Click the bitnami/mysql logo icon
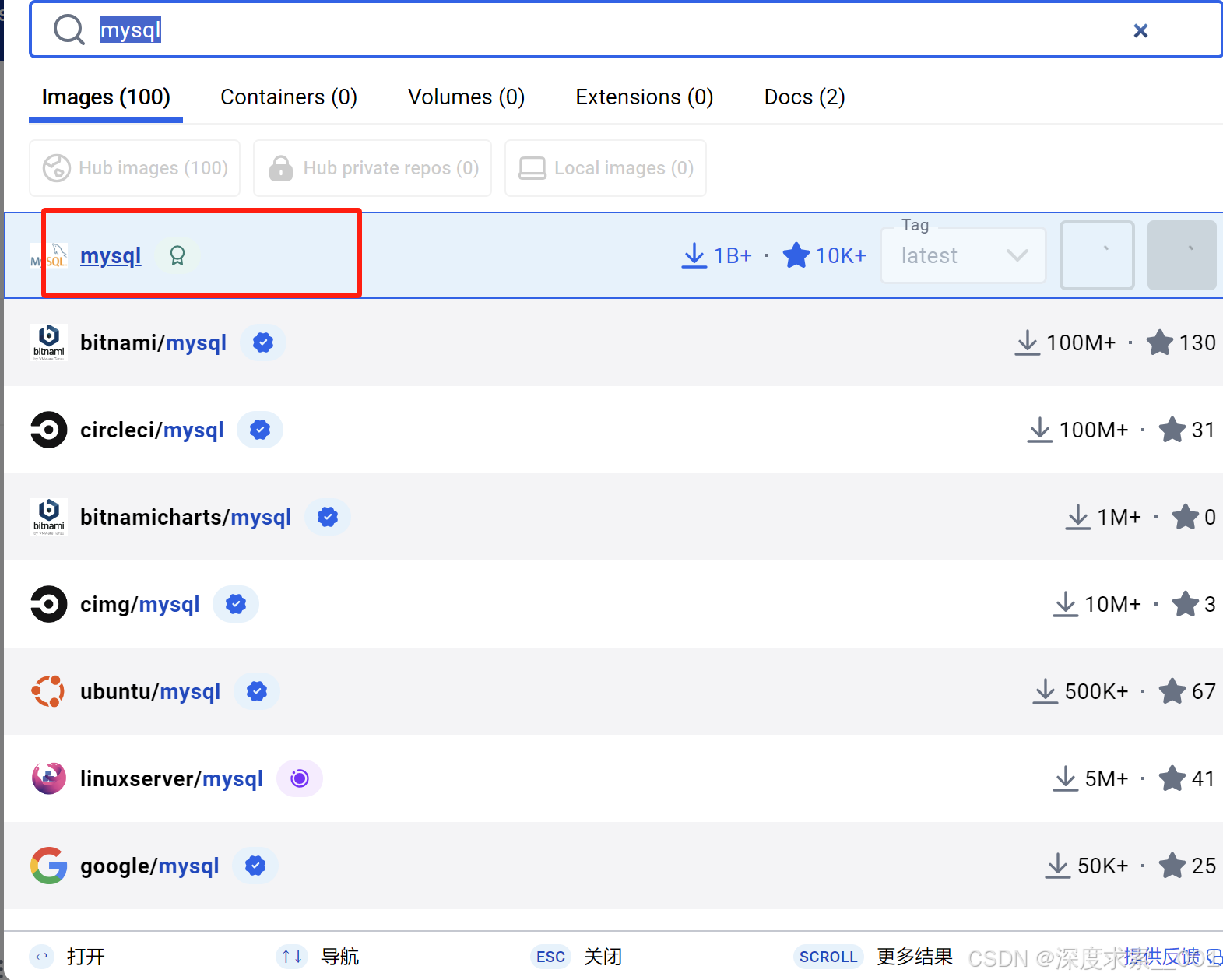Viewport: 1223px width, 980px height. (48, 342)
